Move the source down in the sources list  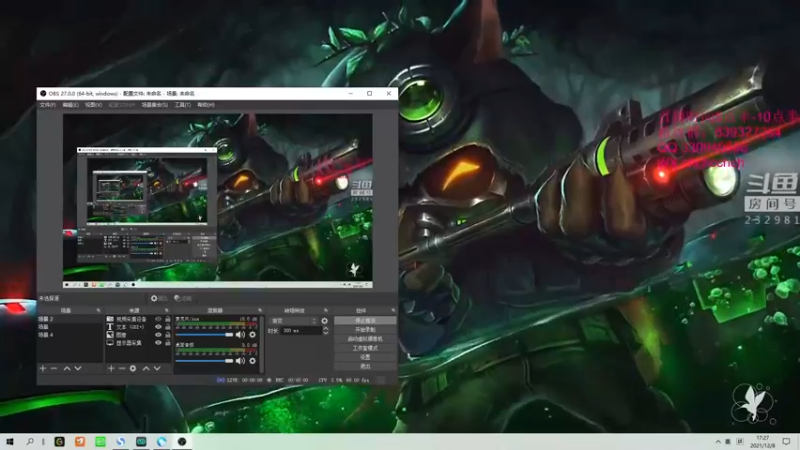pos(157,368)
